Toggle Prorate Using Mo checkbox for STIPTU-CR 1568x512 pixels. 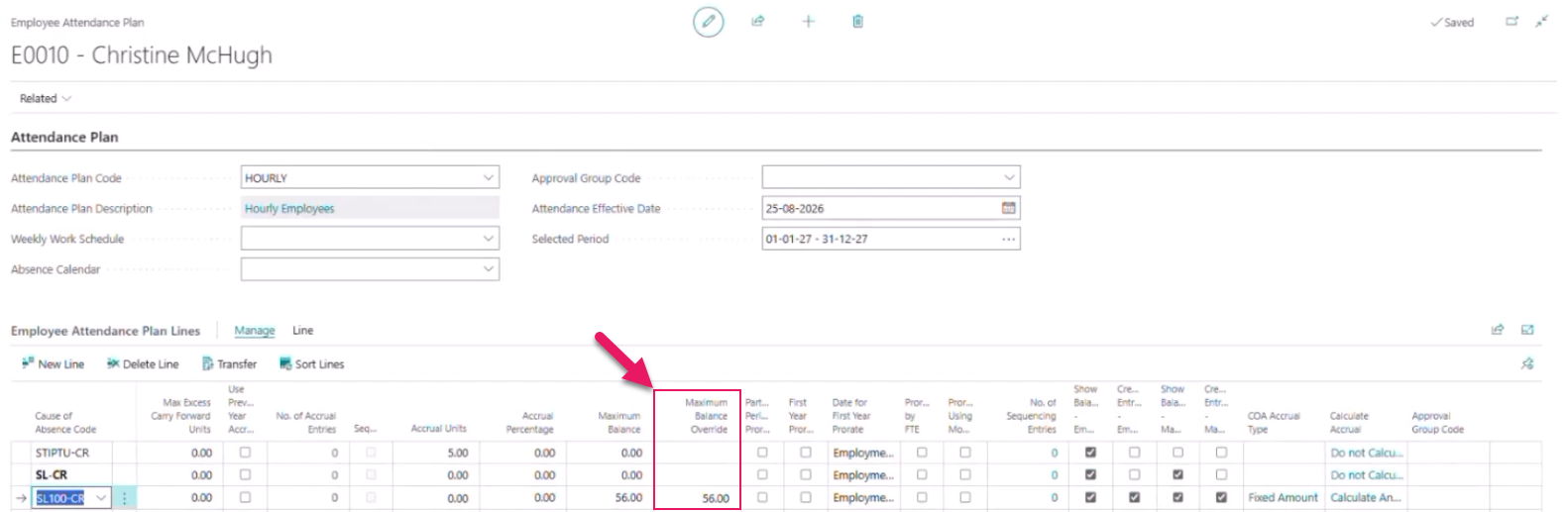coord(965,453)
